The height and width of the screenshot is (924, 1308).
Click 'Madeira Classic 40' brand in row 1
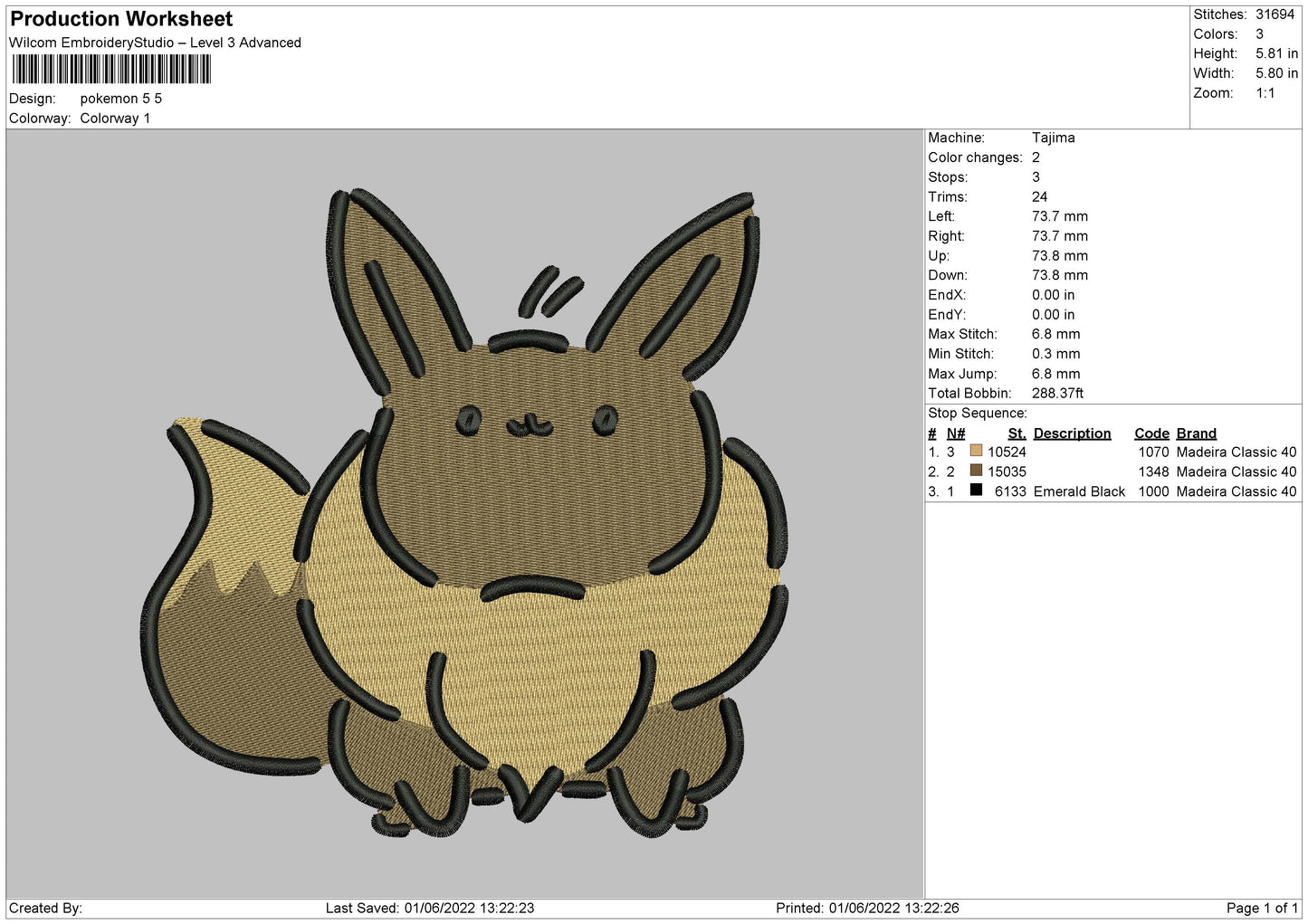[1236, 452]
